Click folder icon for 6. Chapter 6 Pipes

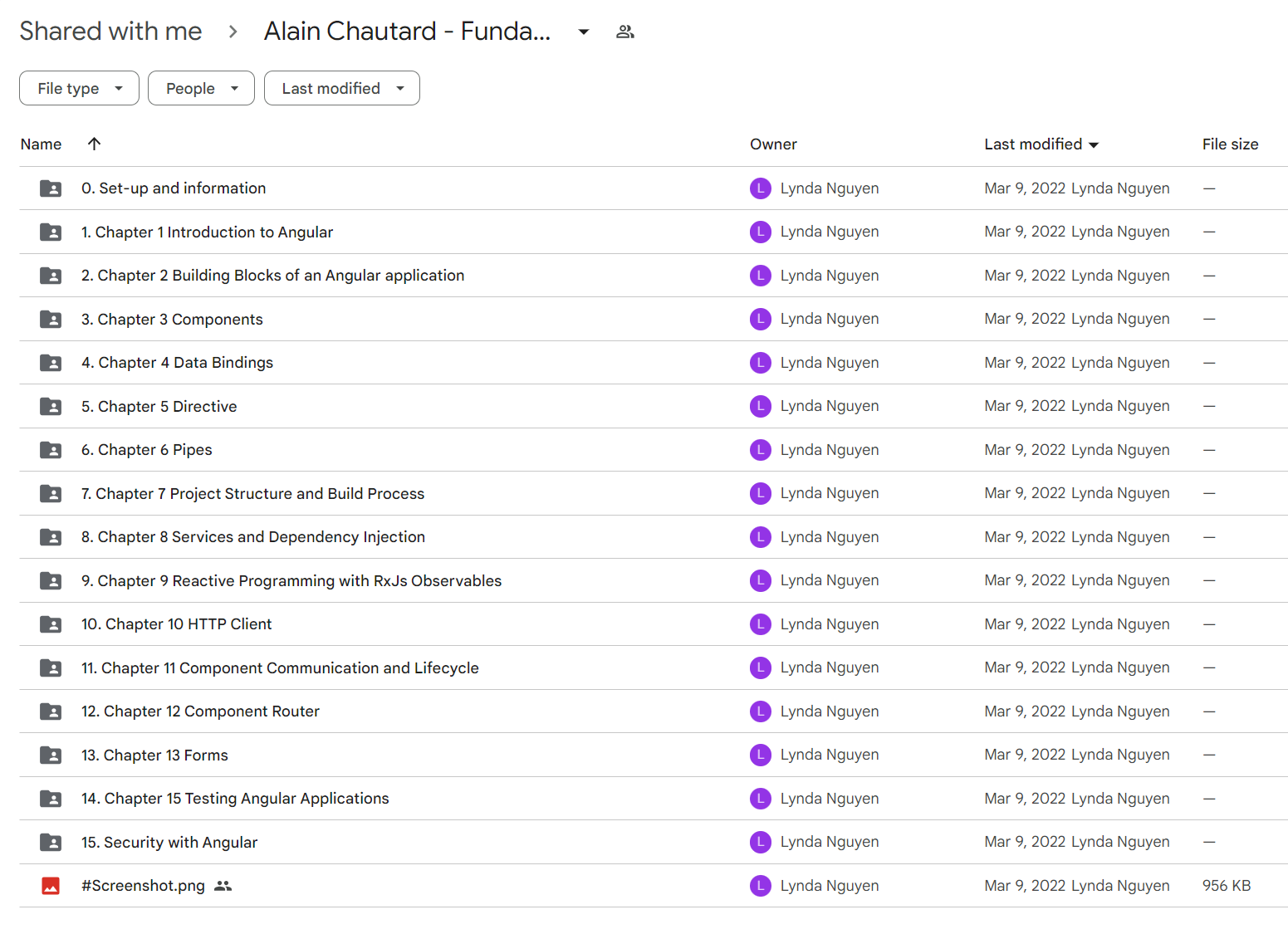click(x=51, y=450)
